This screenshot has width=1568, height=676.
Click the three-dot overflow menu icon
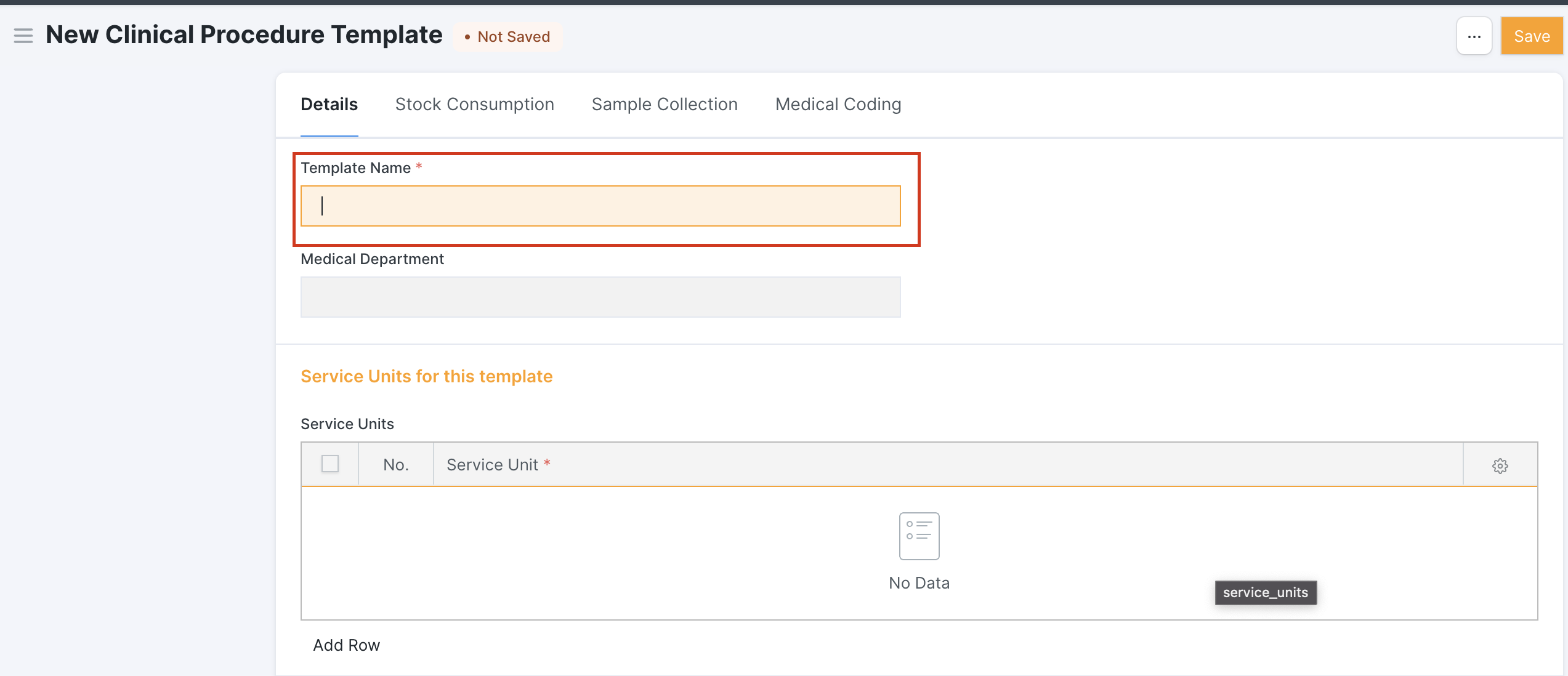pyautogui.click(x=1475, y=37)
